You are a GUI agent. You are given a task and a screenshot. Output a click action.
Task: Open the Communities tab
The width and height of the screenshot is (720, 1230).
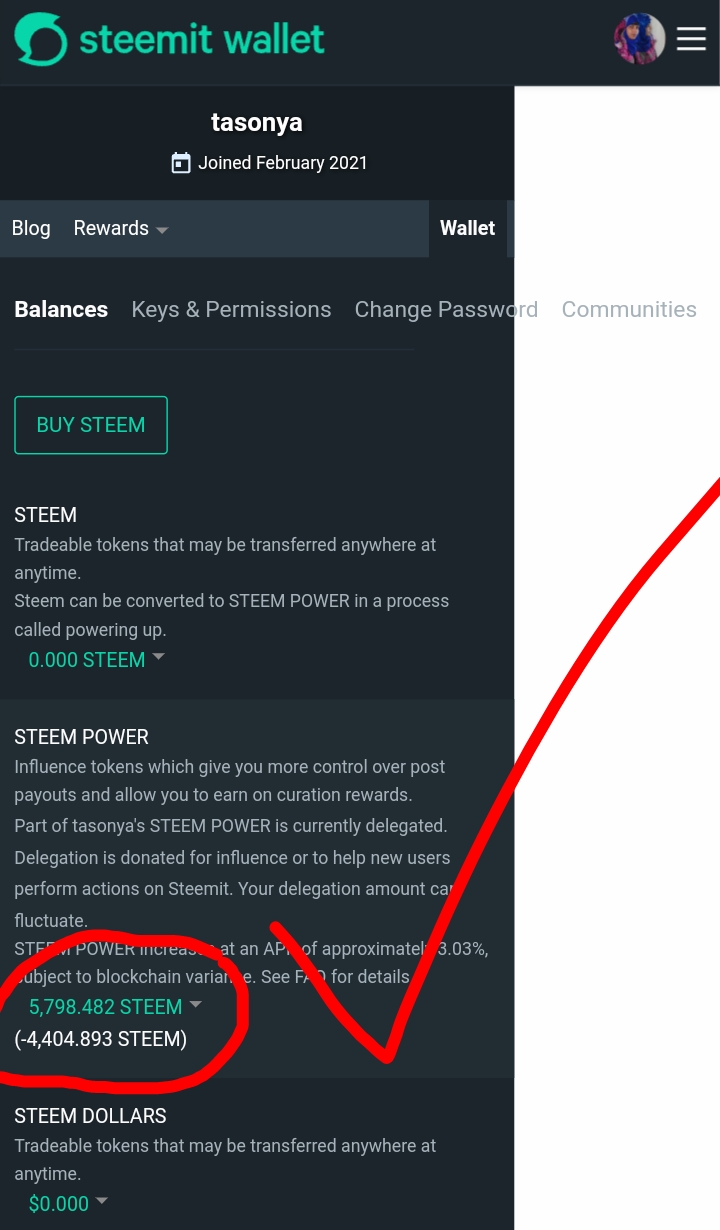coord(629,309)
